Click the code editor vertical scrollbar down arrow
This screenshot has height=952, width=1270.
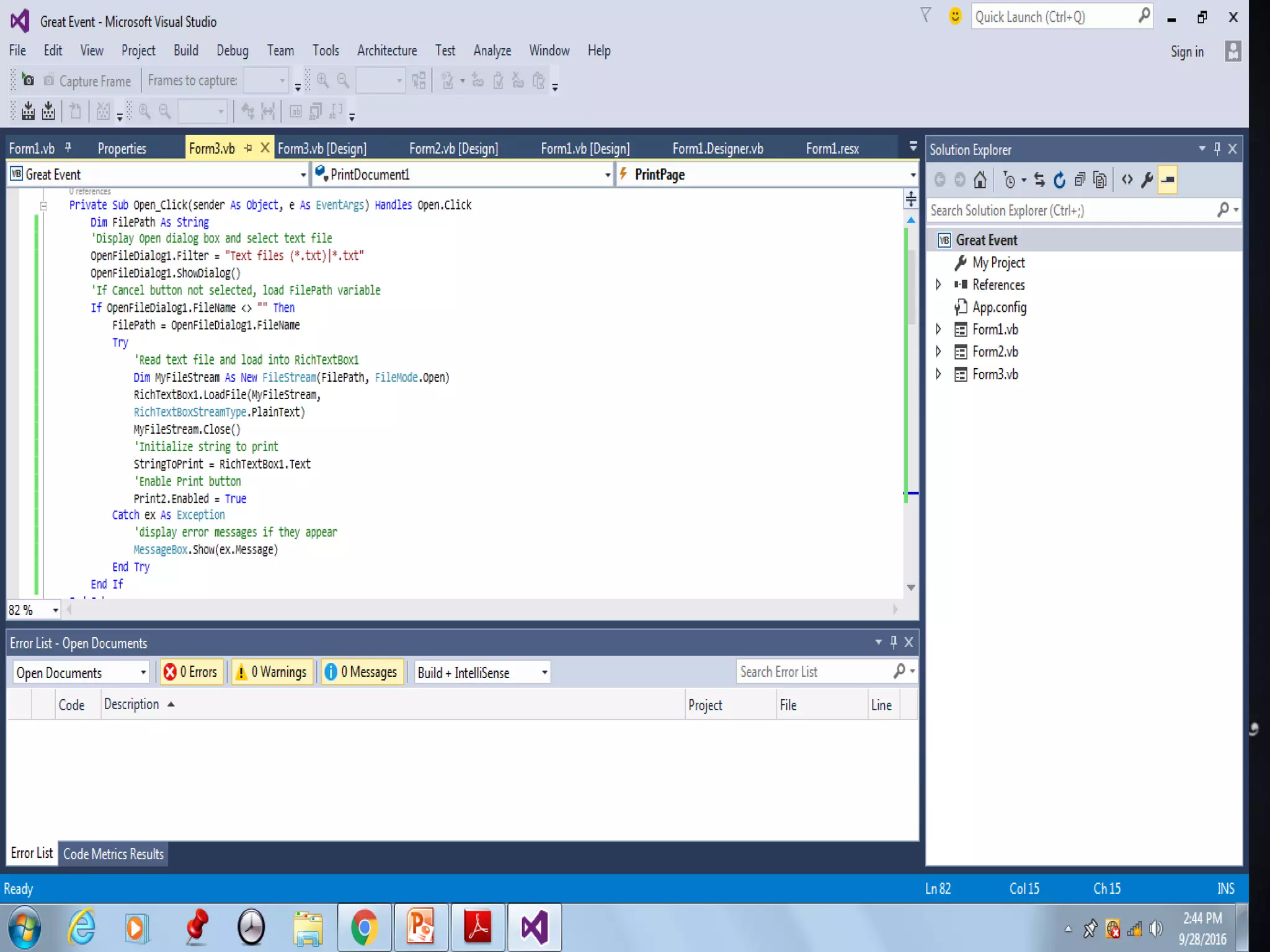(x=910, y=588)
